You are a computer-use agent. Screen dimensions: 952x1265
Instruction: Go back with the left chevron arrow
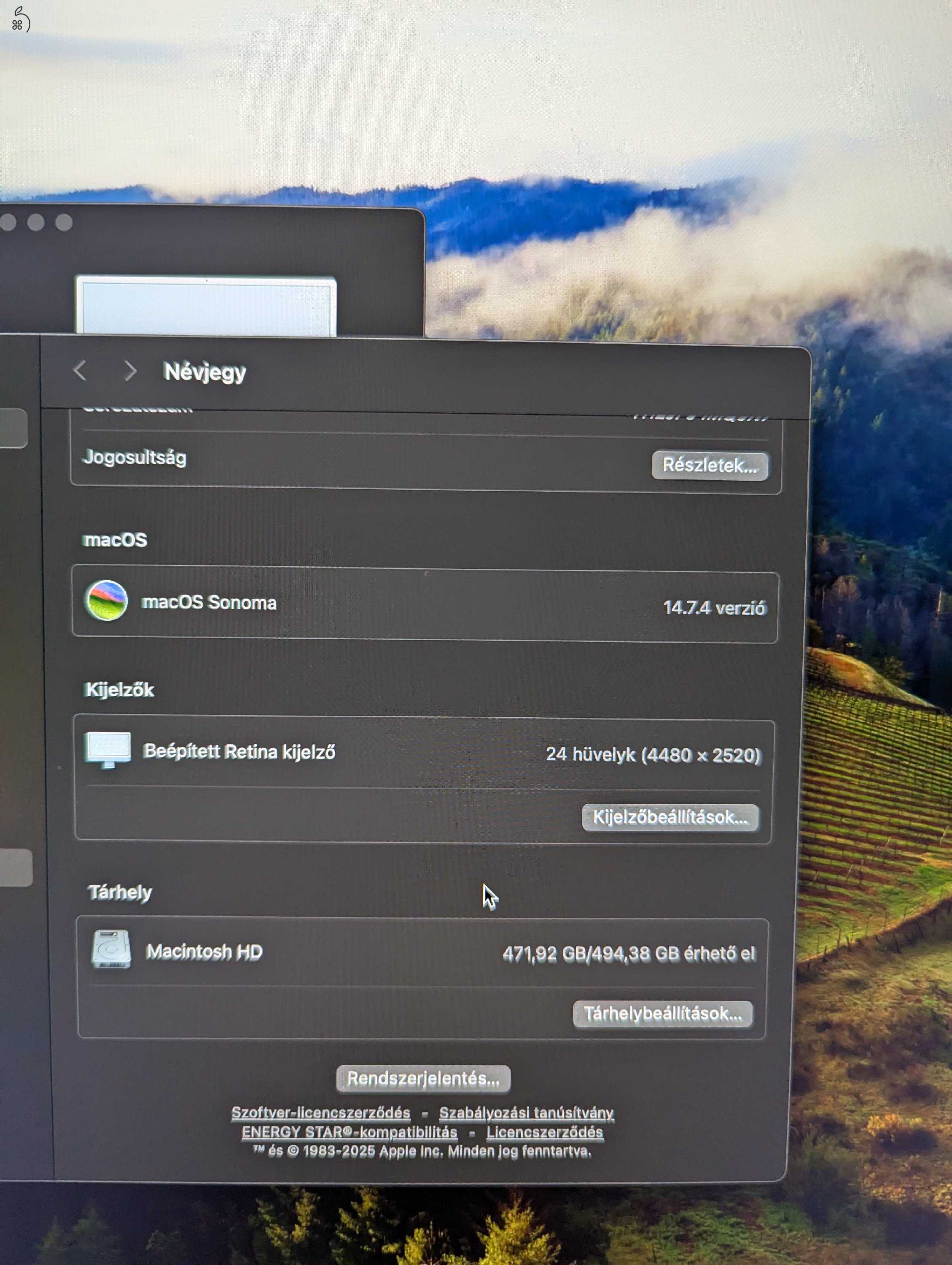80,371
